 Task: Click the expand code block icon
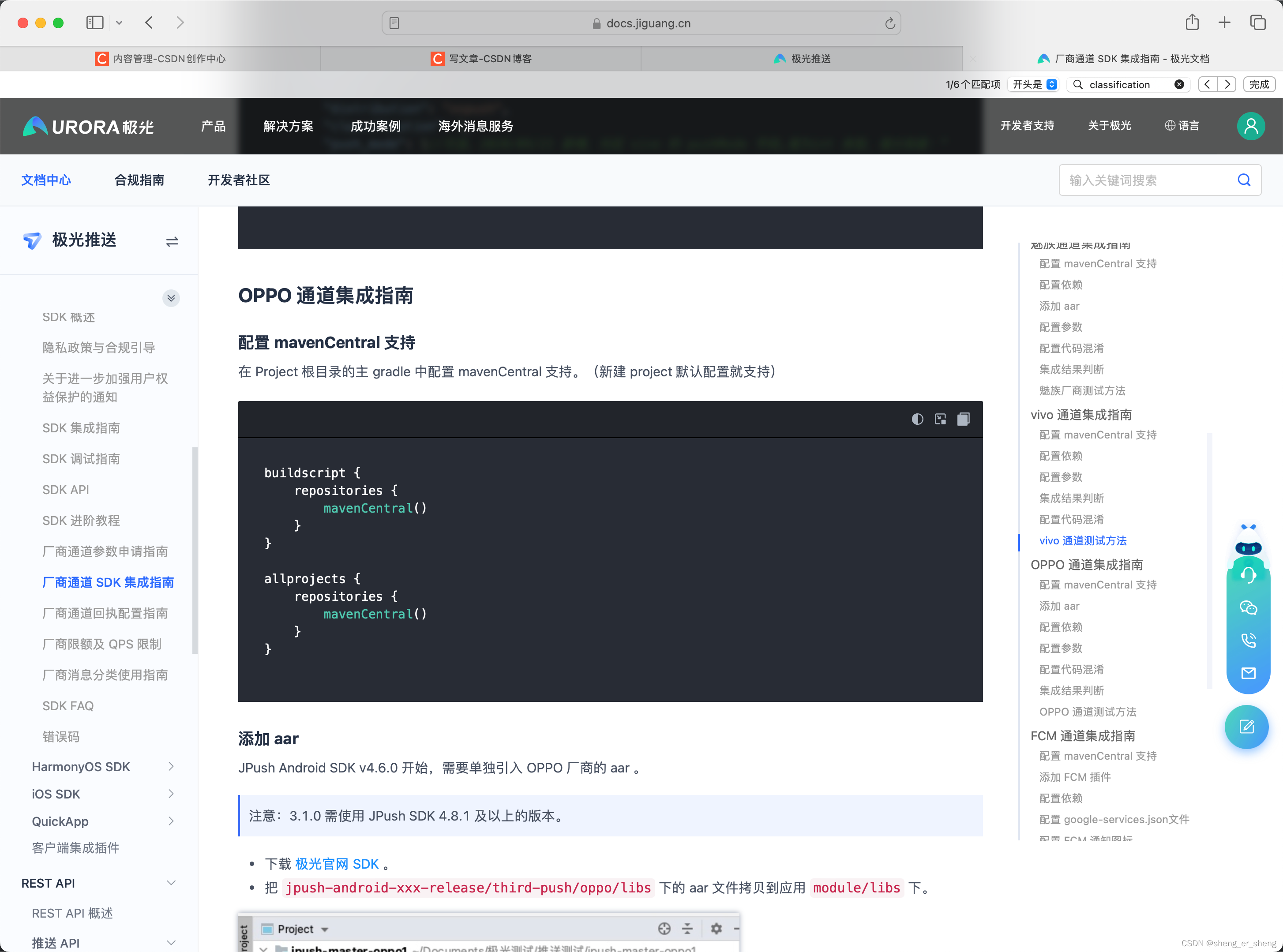tap(940, 418)
